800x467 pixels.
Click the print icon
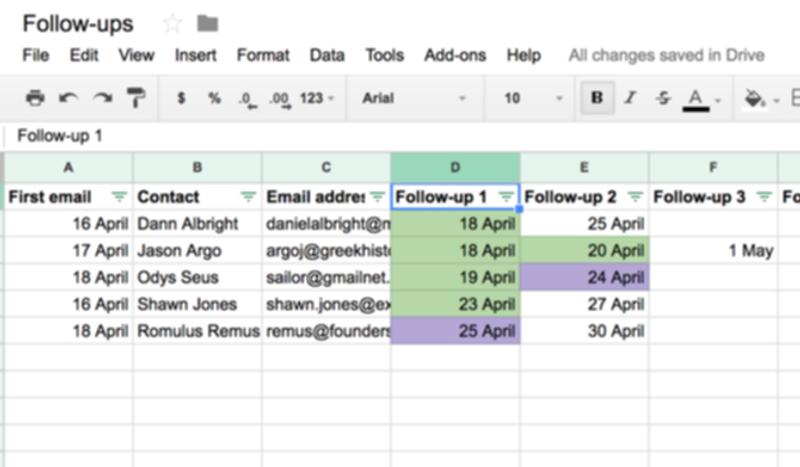35,98
